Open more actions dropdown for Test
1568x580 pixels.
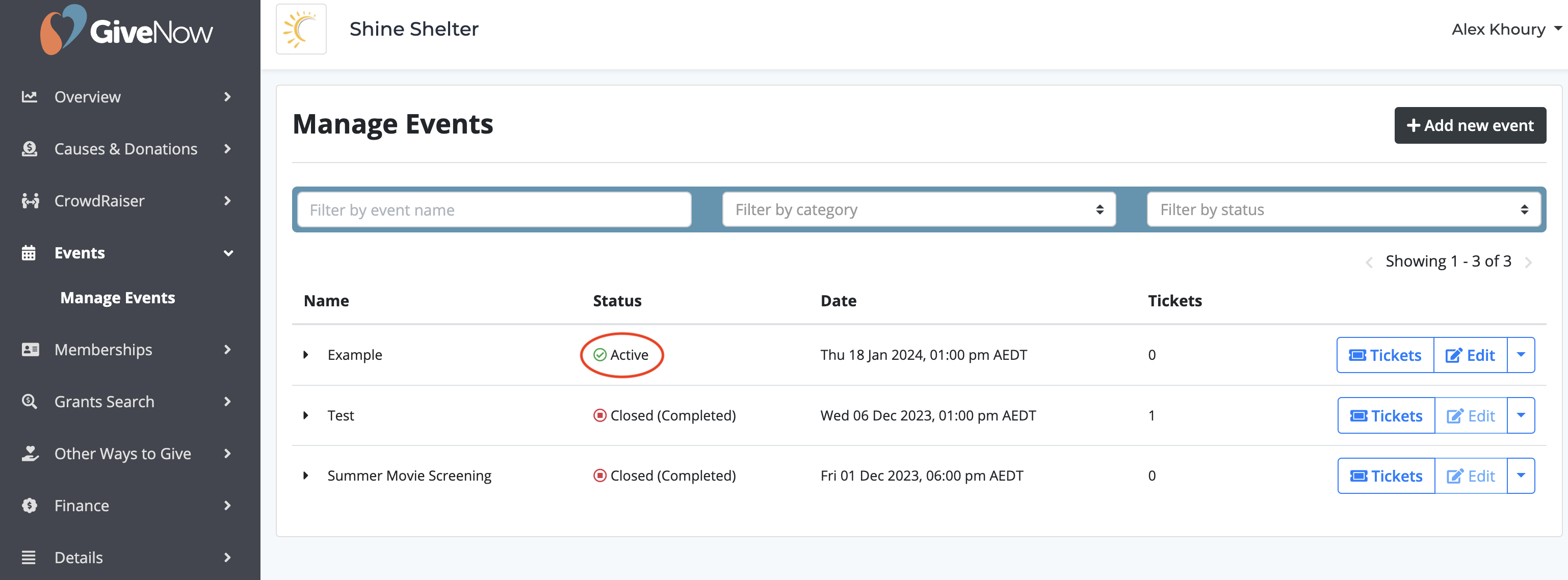point(1521,415)
